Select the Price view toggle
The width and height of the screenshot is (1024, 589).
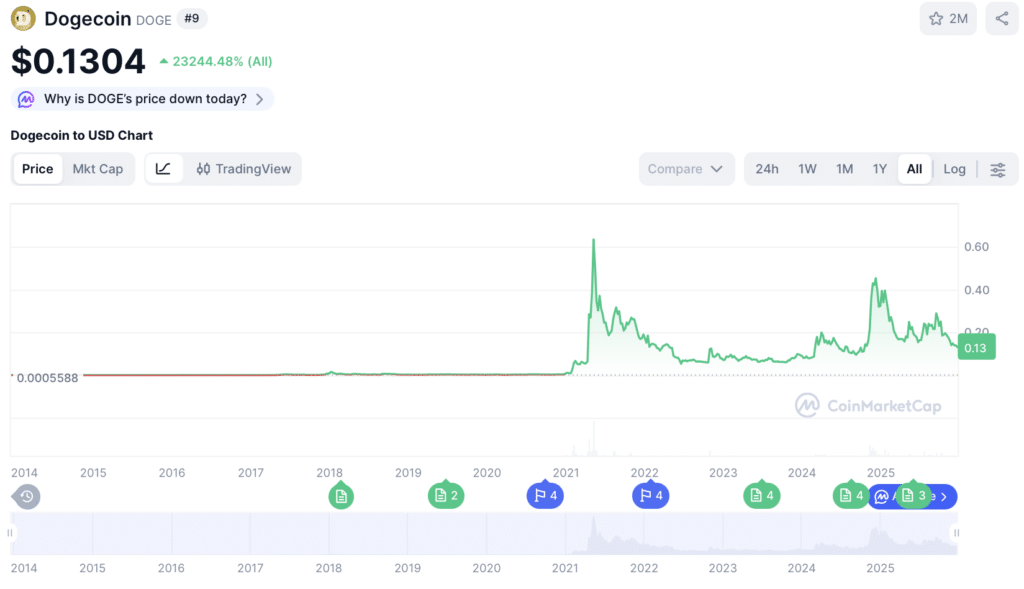click(37, 169)
